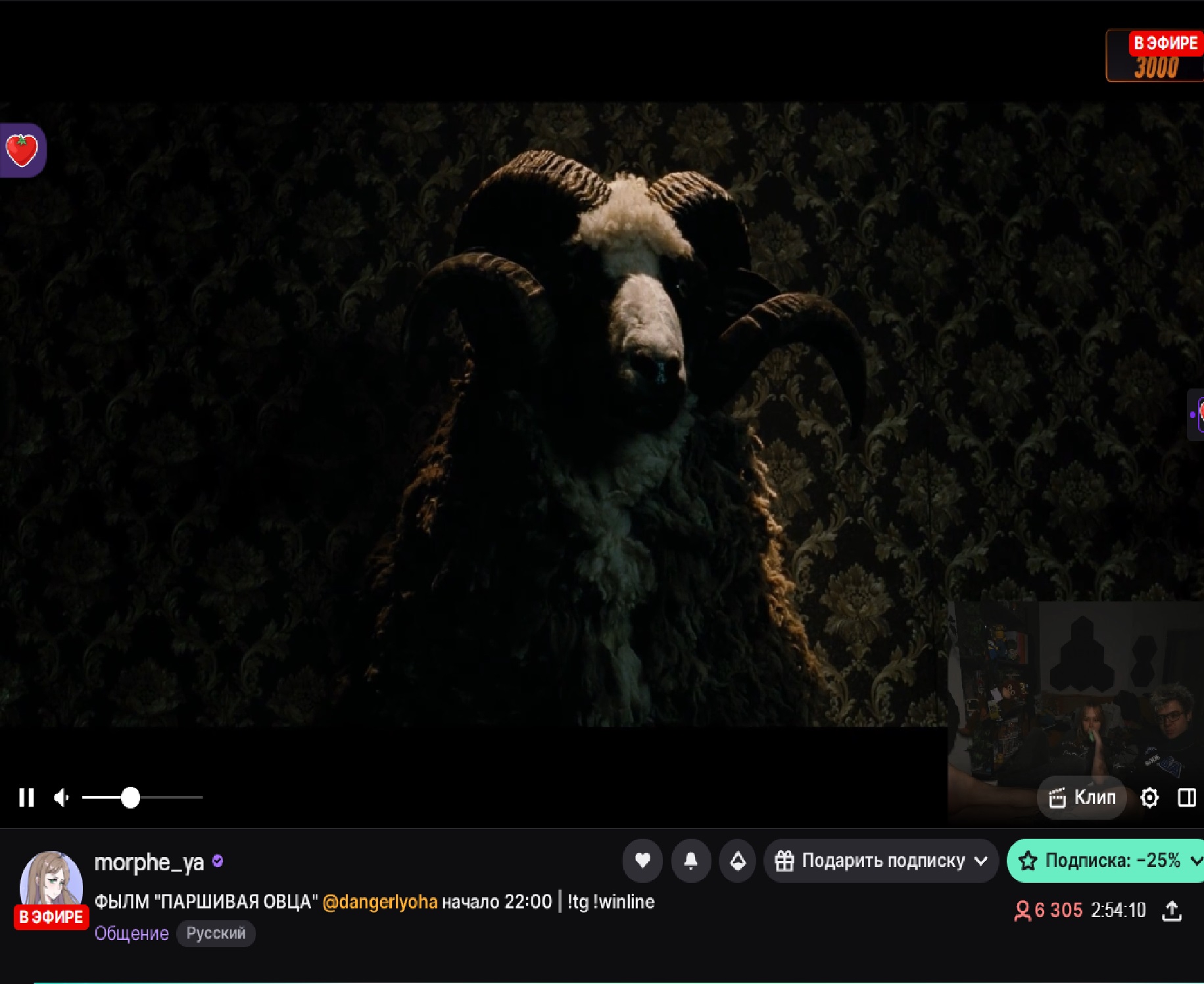Click the stream uptime 2:54:10
This screenshot has height=984, width=1204.
point(1119,910)
